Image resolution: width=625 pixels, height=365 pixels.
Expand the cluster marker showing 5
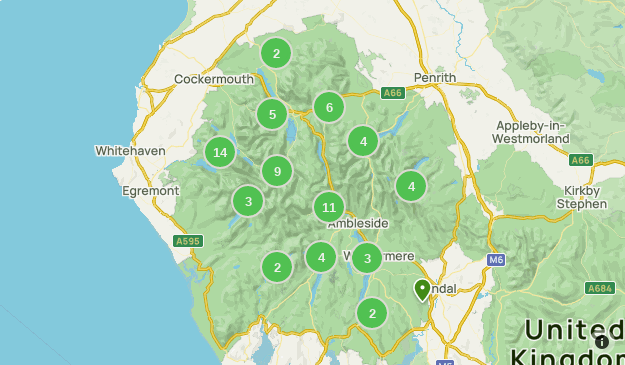(x=272, y=114)
